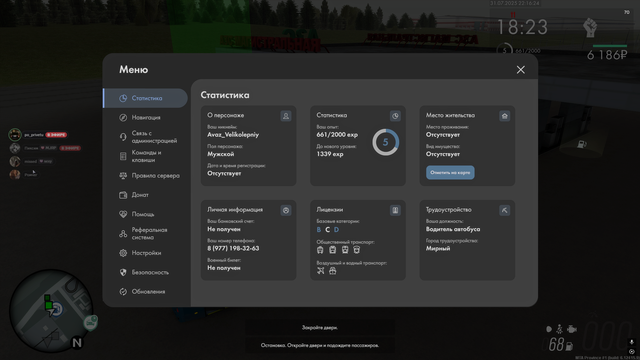The image size is (640, 360).
Task: Click the water transport license icon
Action: coord(333,271)
